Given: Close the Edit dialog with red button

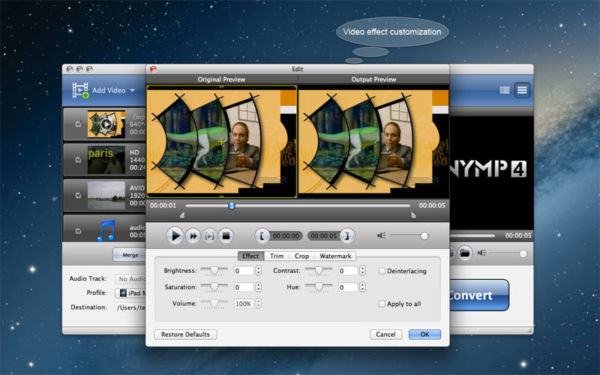Looking at the screenshot, I should (153, 69).
